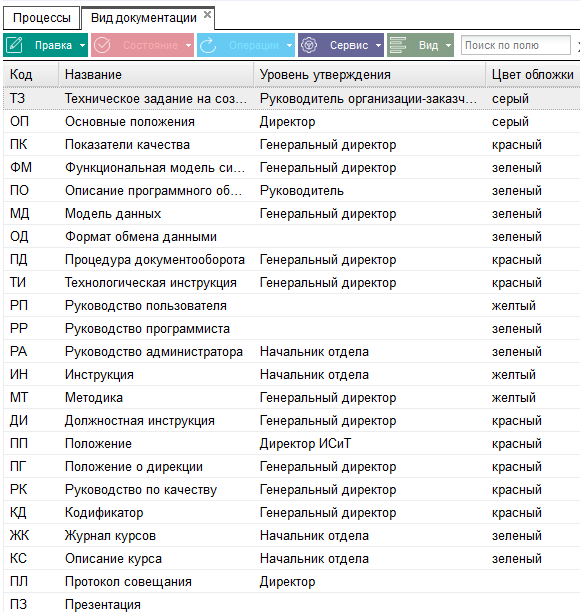
Task: Select the Модель данных row
Action: [x=292, y=213]
